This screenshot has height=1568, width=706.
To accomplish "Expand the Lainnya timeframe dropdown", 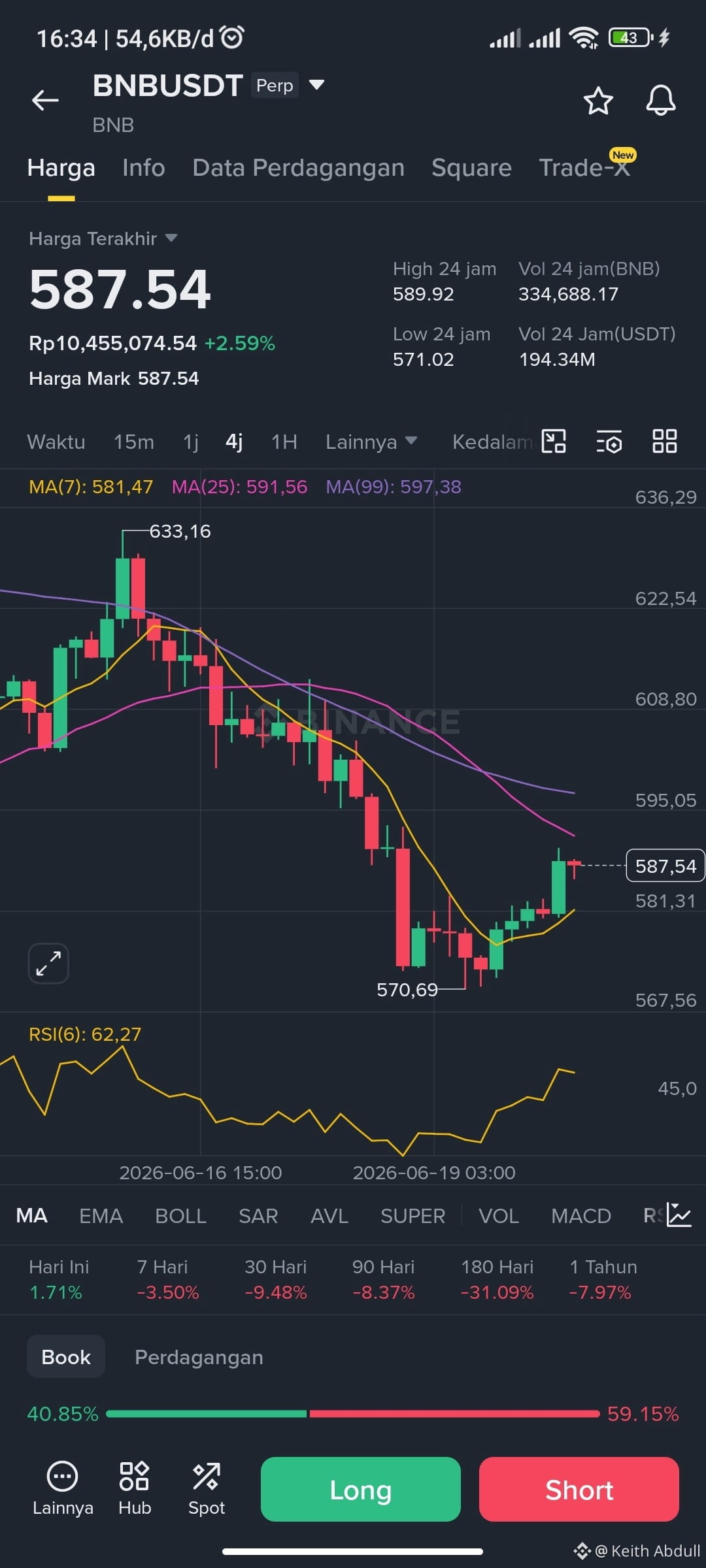I will coord(371,442).
